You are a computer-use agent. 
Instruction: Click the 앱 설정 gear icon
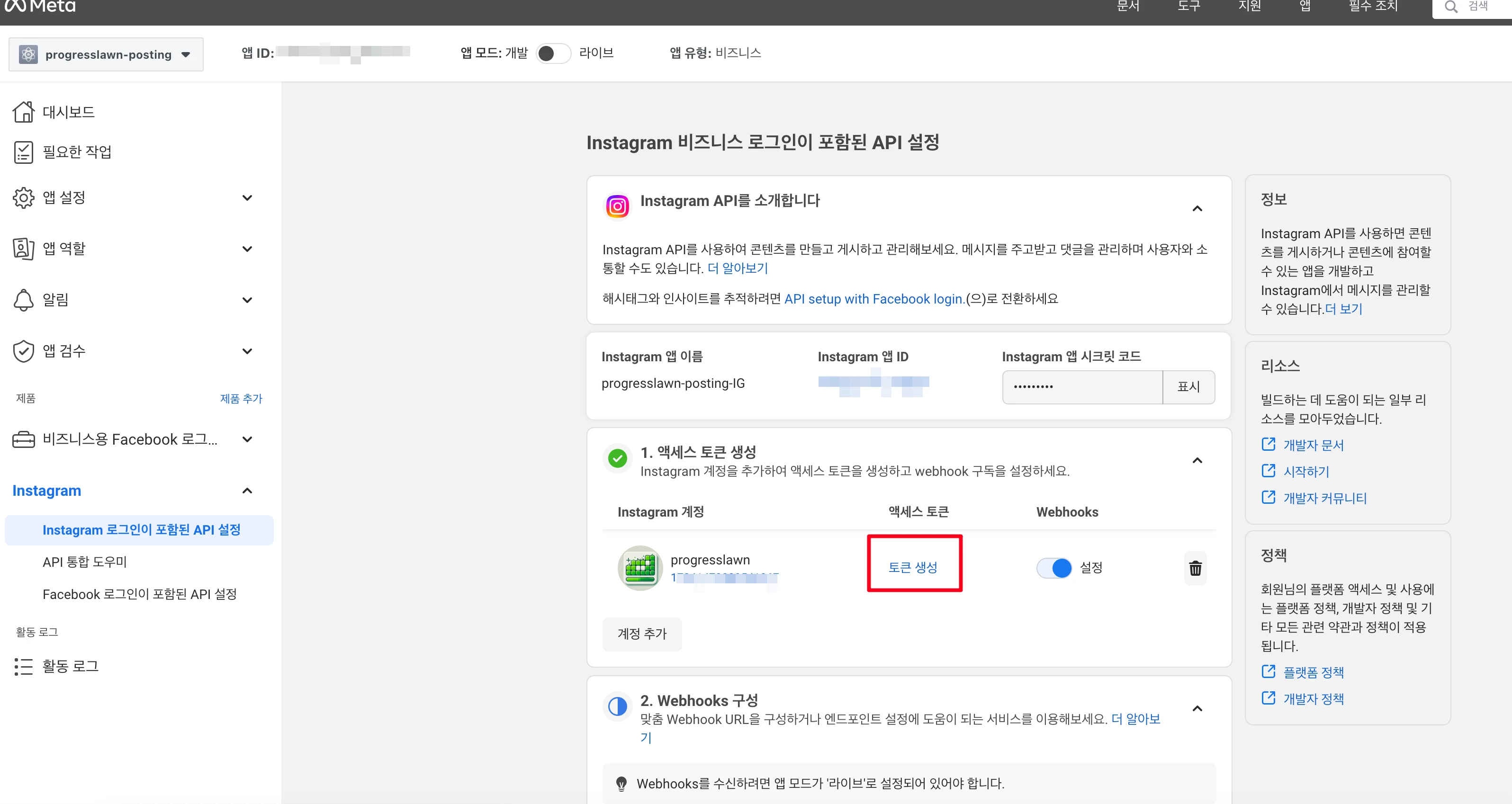pyautogui.click(x=24, y=198)
